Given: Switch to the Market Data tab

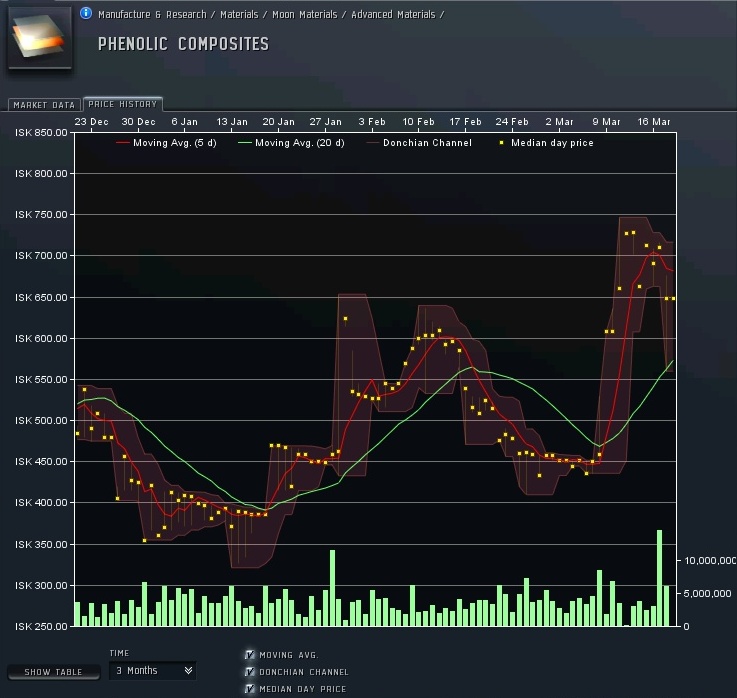Looking at the screenshot, I should 44,105.
